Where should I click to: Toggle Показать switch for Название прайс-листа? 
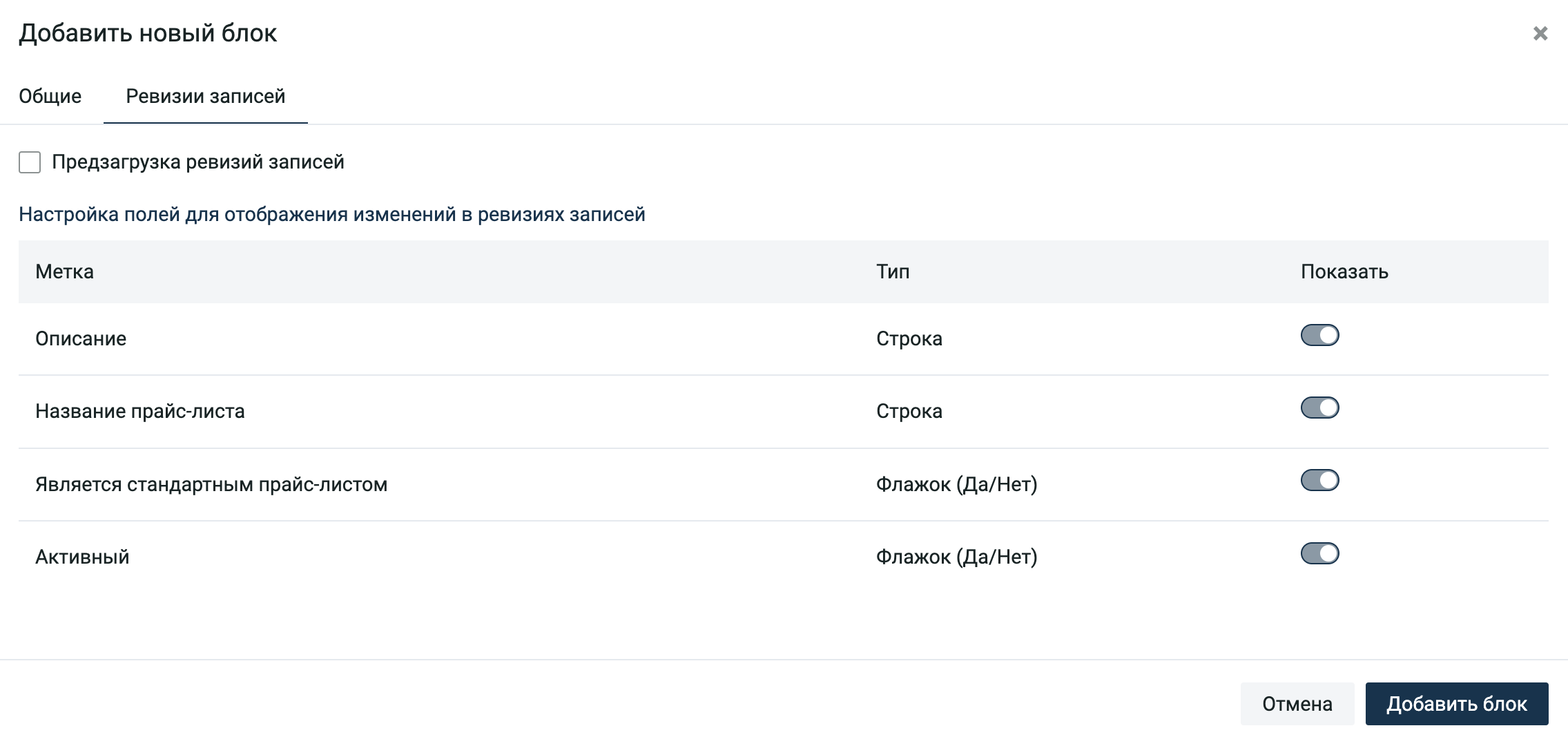(x=1319, y=408)
